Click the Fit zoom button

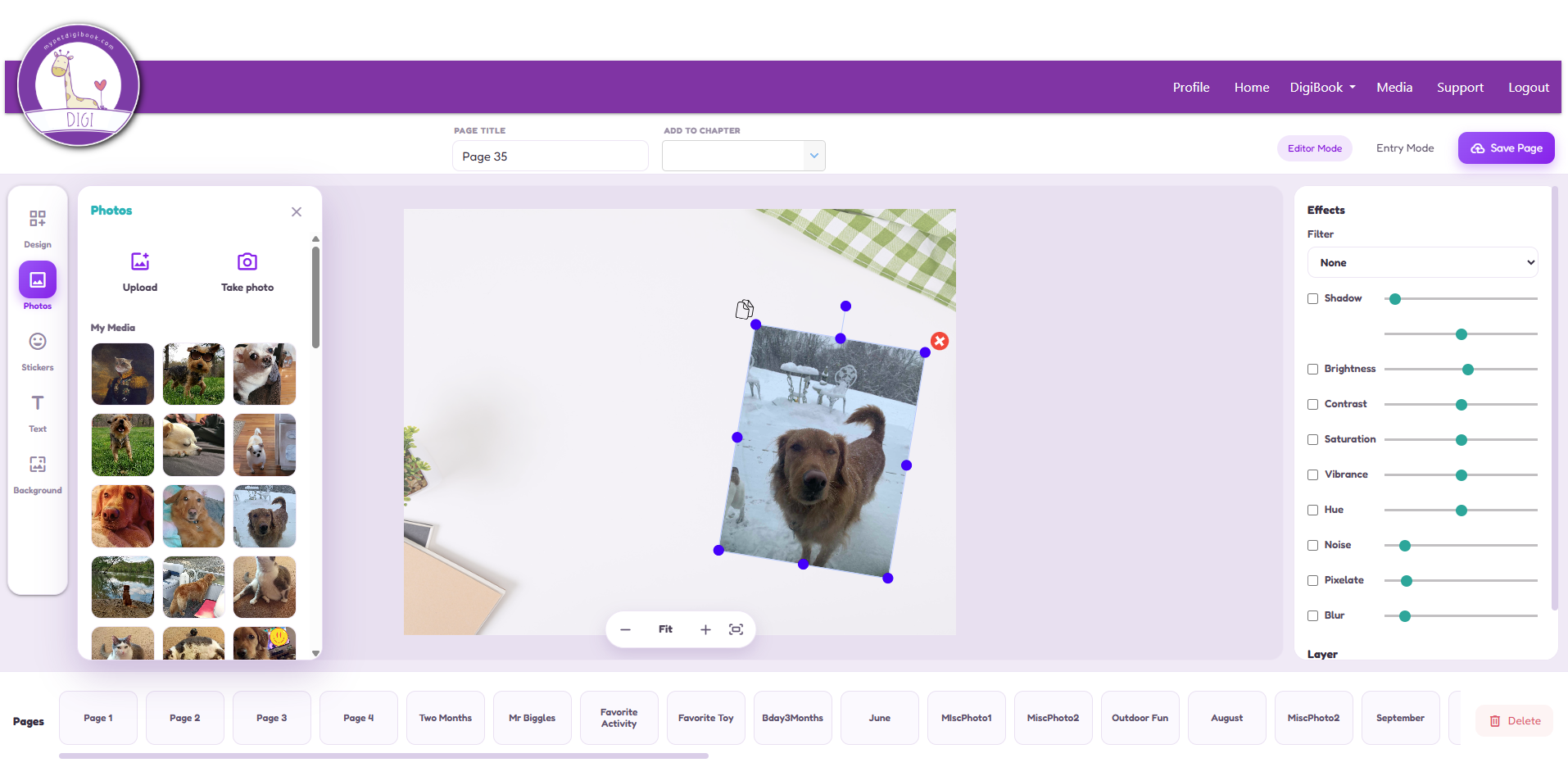point(665,629)
